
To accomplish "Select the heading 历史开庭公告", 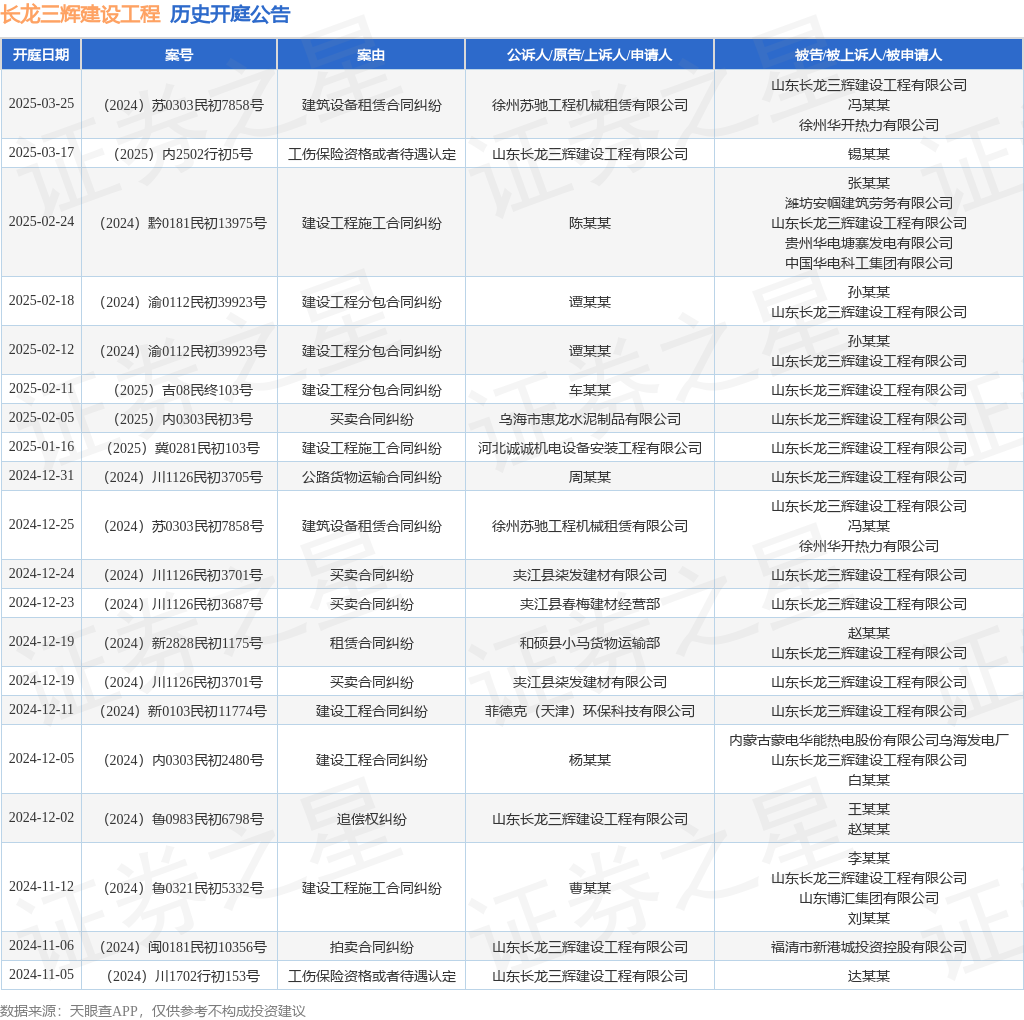I will [x=230, y=14].
